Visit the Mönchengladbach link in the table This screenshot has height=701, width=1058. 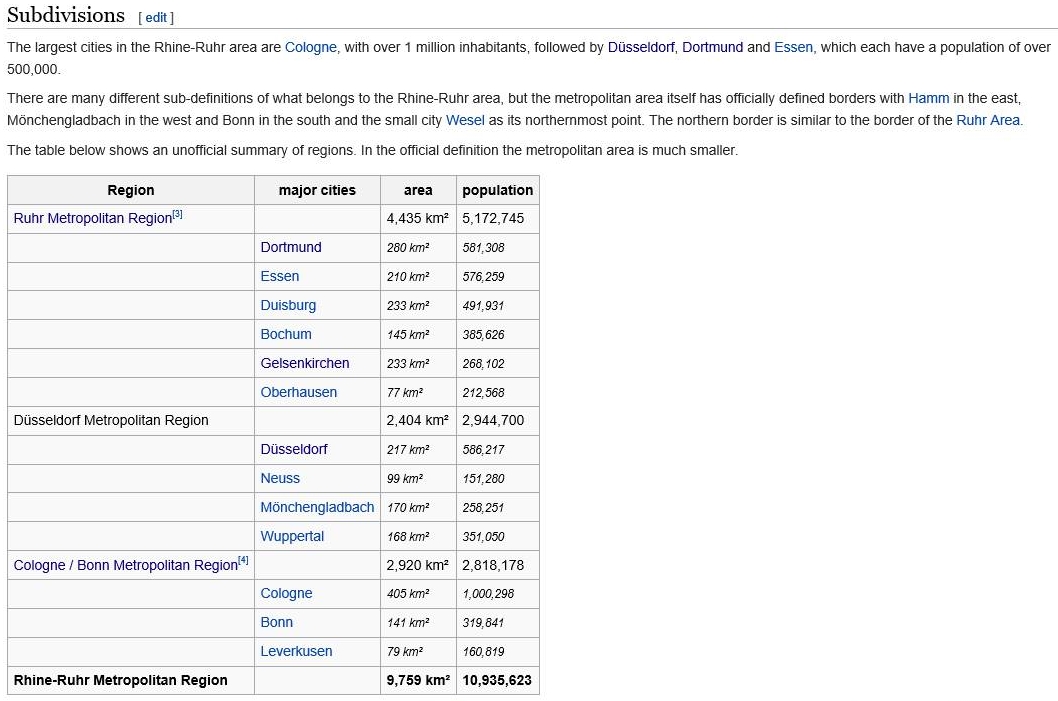[x=317, y=507]
